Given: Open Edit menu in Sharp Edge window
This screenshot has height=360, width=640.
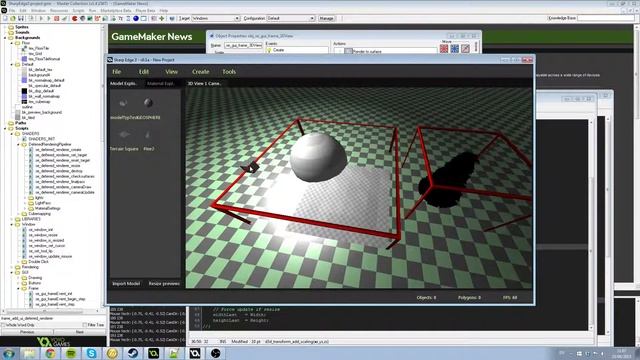Looking at the screenshot, I should [144, 71].
